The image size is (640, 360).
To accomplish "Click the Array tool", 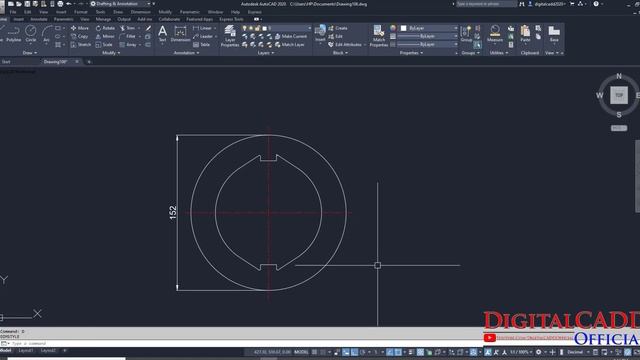I will 128,44.
